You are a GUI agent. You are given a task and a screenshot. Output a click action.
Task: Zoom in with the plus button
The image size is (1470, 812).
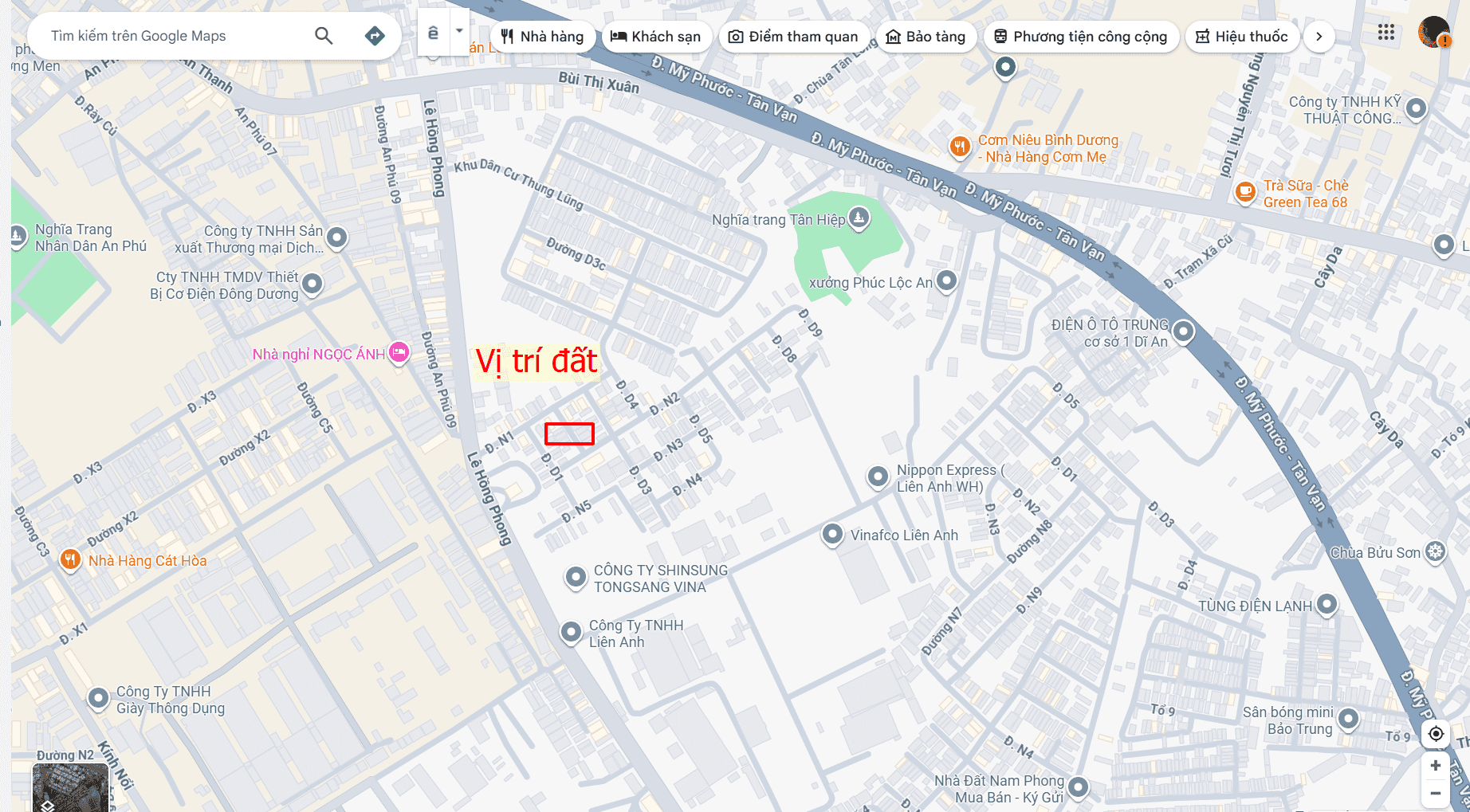click(x=1435, y=766)
